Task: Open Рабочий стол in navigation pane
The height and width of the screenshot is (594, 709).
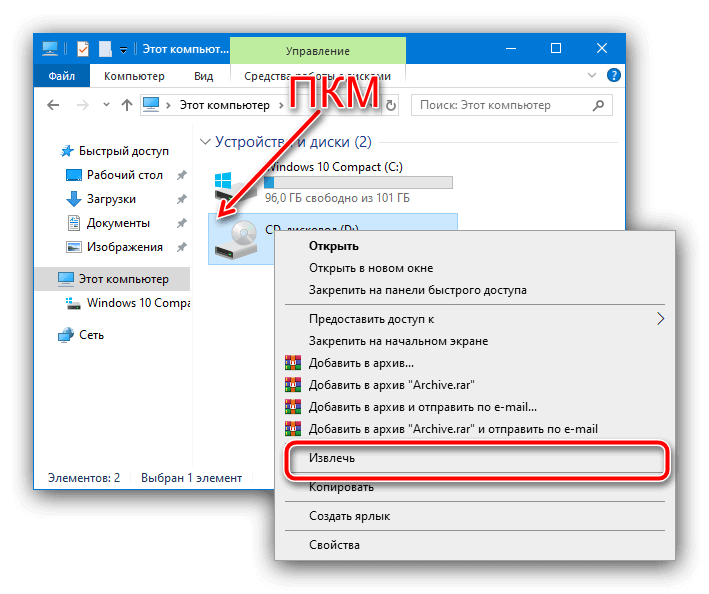Action: [x=125, y=175]
